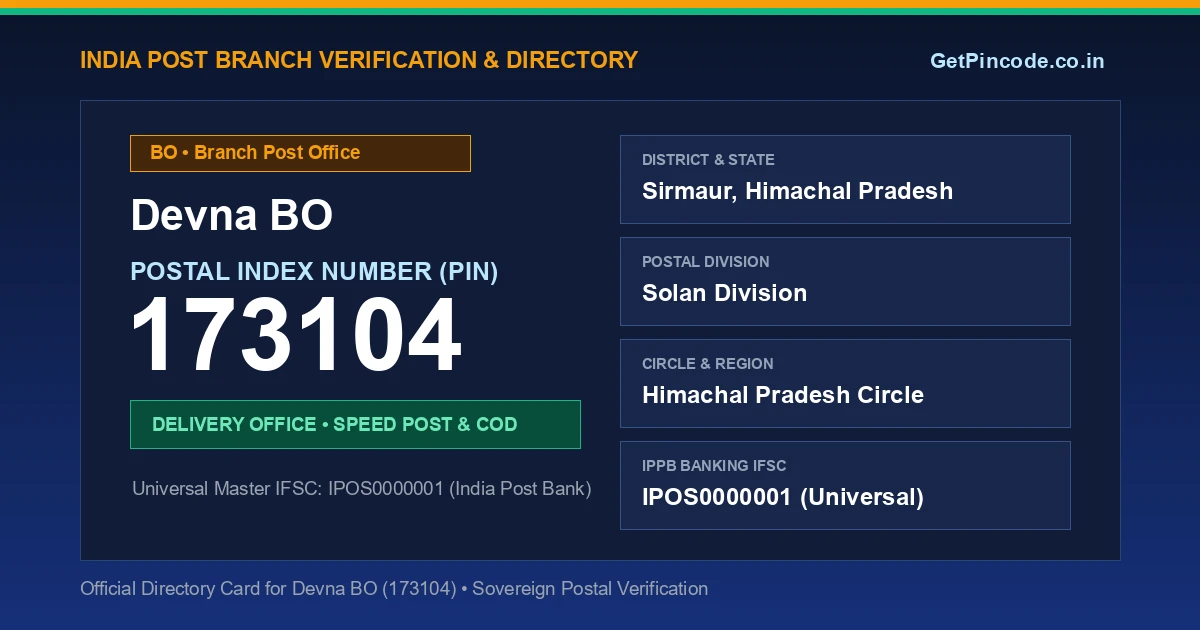Viewport: 1200px width, 630px height.
Task: Select the large 173104 PIN number
Action: (296, 337)
